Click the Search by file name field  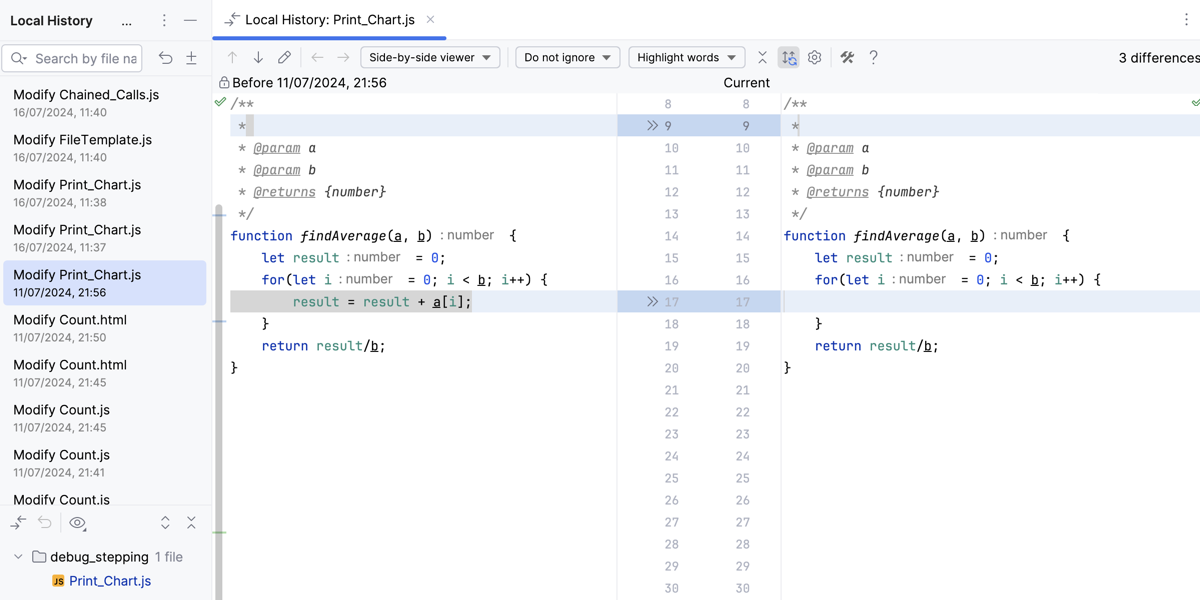tap(84, 59)
